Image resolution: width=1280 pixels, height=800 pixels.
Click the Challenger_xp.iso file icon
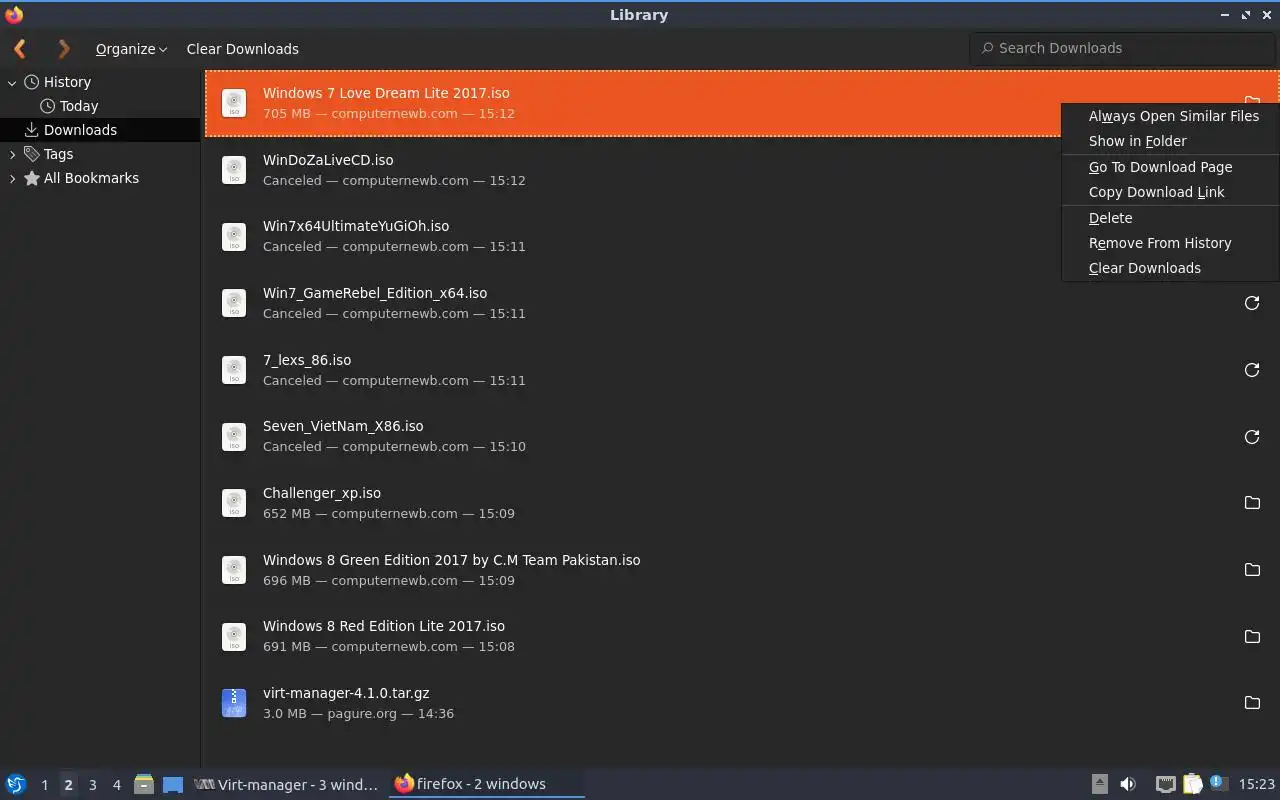[x=234, y=503]
